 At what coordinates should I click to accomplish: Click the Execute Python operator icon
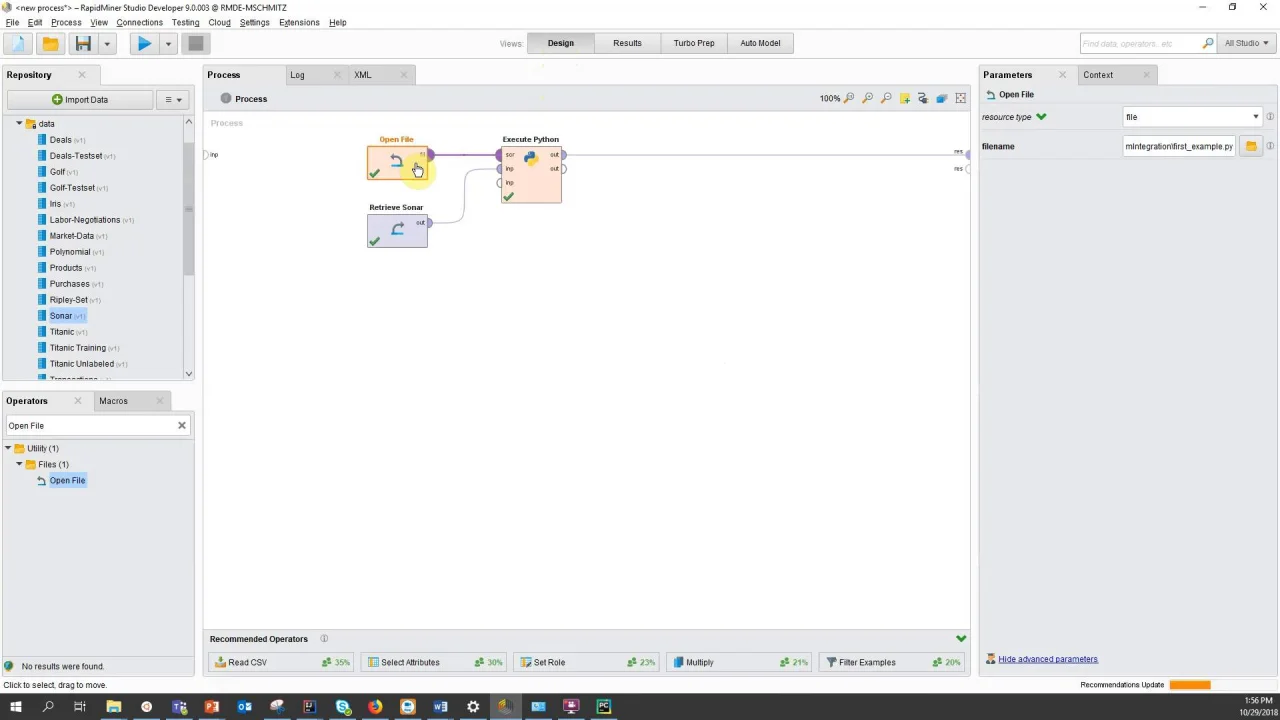pos(531,158)
